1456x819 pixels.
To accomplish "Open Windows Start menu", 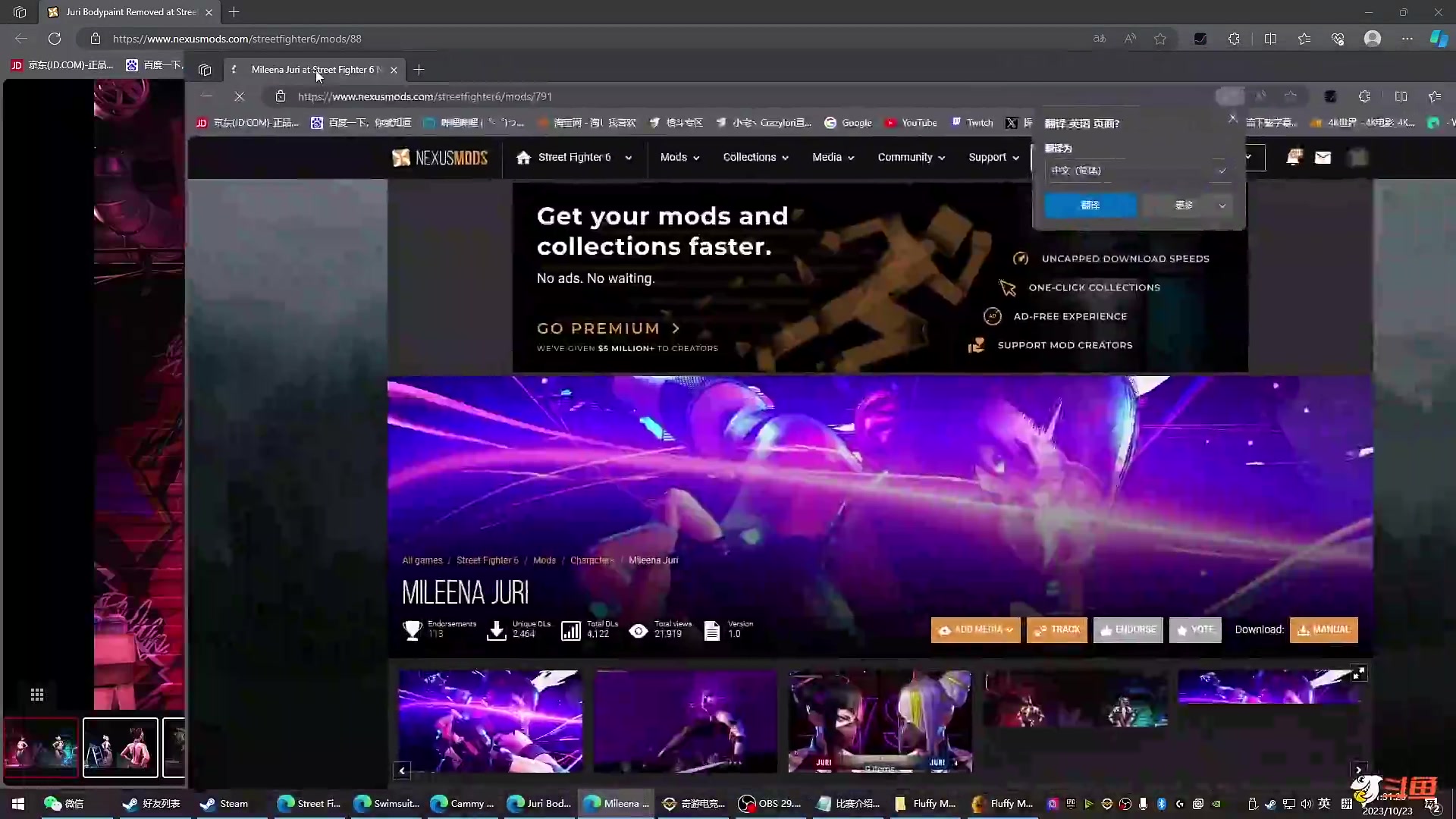I will click(18, 803).
